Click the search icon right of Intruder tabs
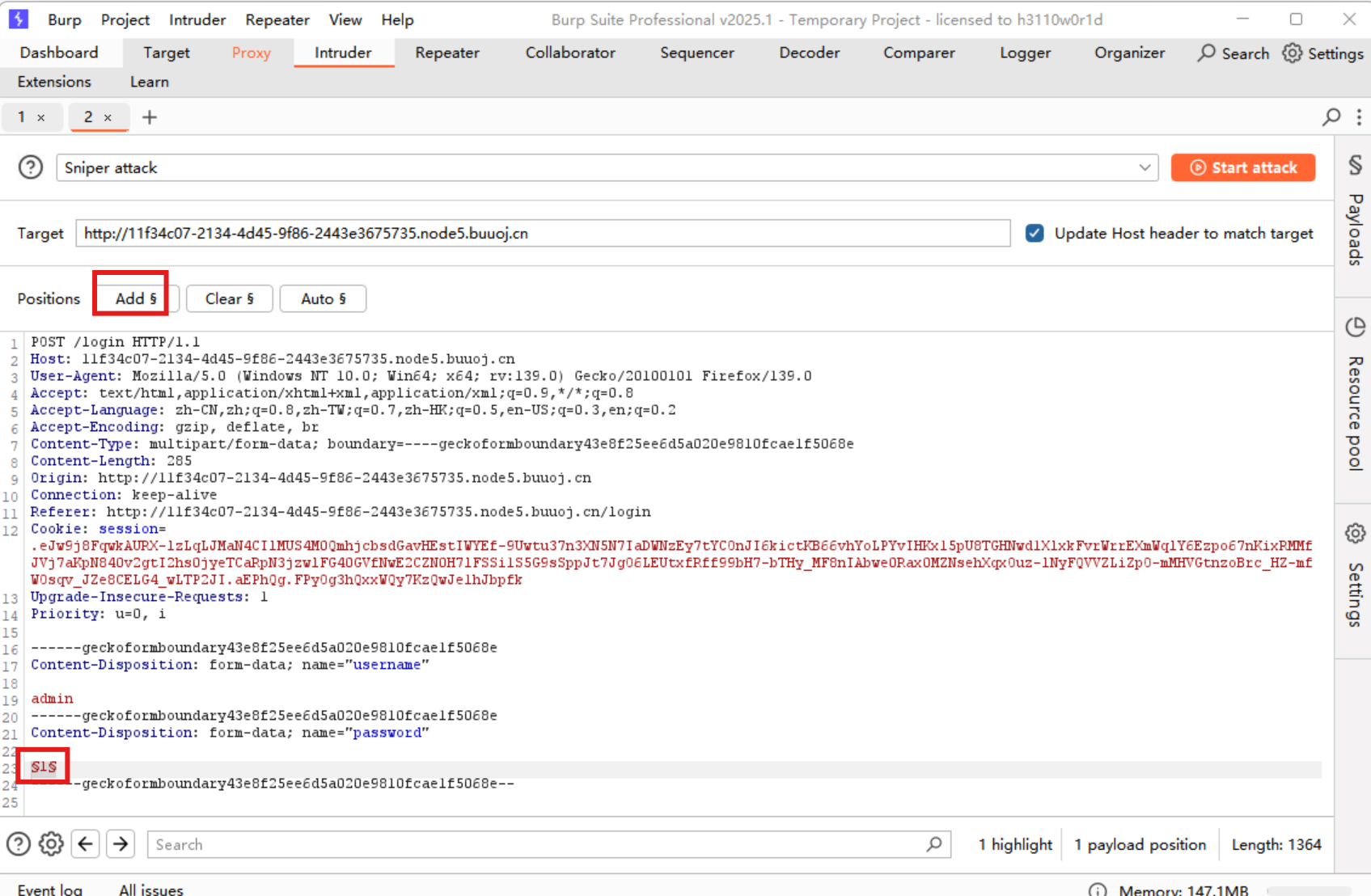 coord(1331,117)
